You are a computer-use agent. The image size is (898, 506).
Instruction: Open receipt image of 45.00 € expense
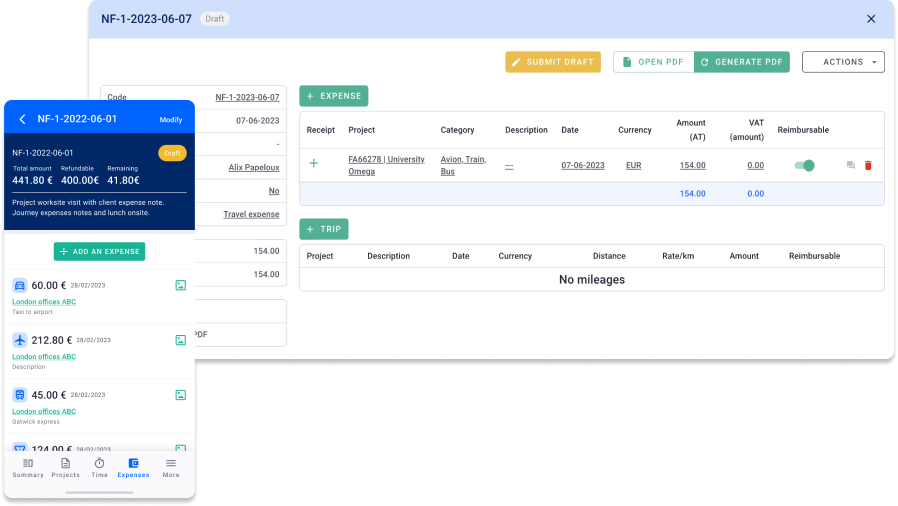(x=180, y=395)
